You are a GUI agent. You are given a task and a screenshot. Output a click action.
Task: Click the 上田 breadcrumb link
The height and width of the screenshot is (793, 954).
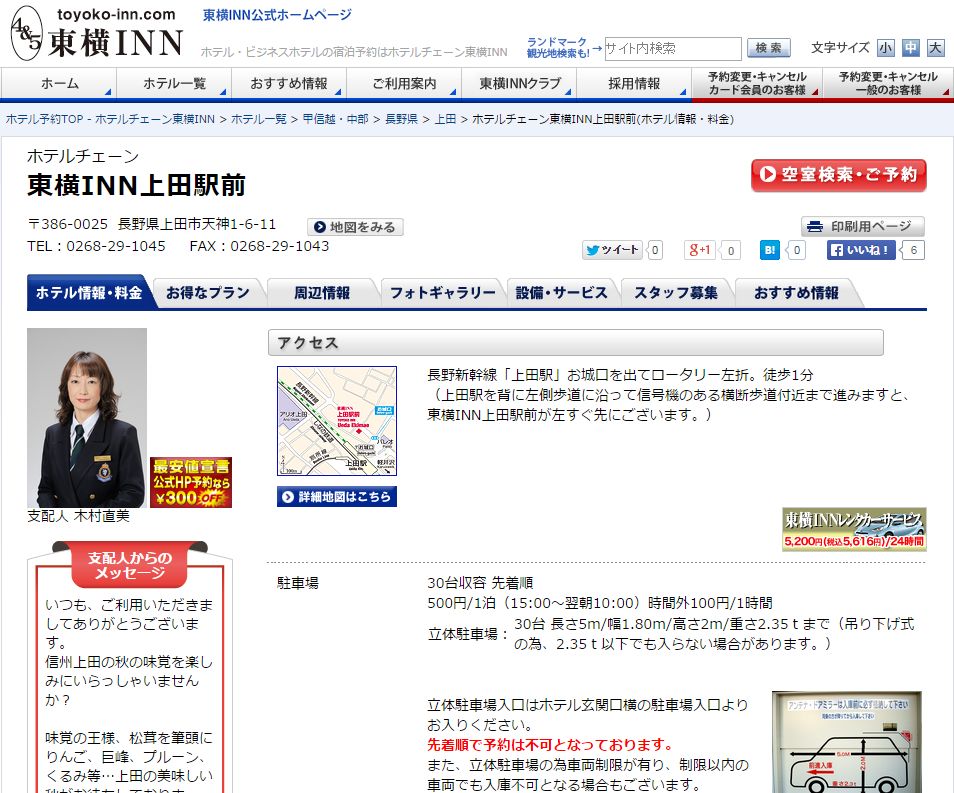(x=445, y=119)
